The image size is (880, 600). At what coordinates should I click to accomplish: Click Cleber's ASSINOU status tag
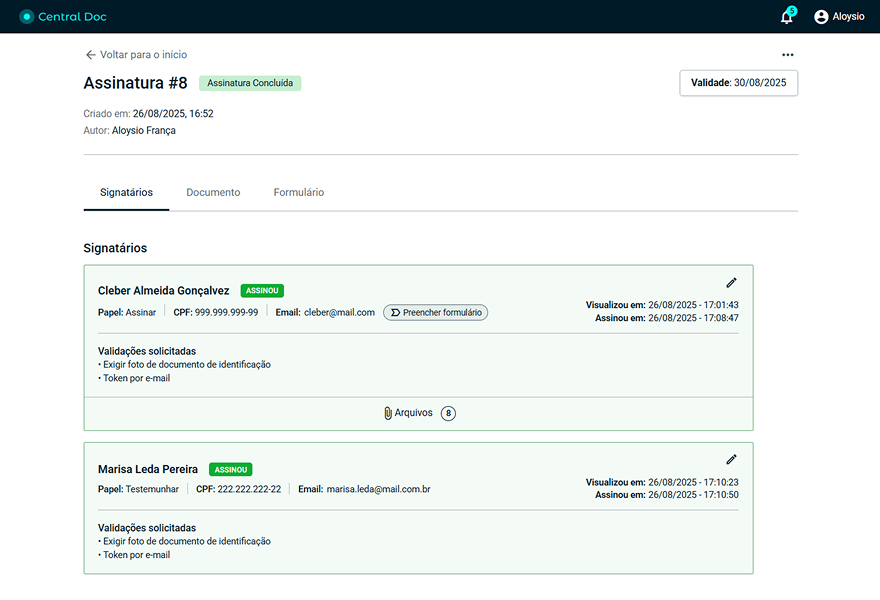coord(262,291)
